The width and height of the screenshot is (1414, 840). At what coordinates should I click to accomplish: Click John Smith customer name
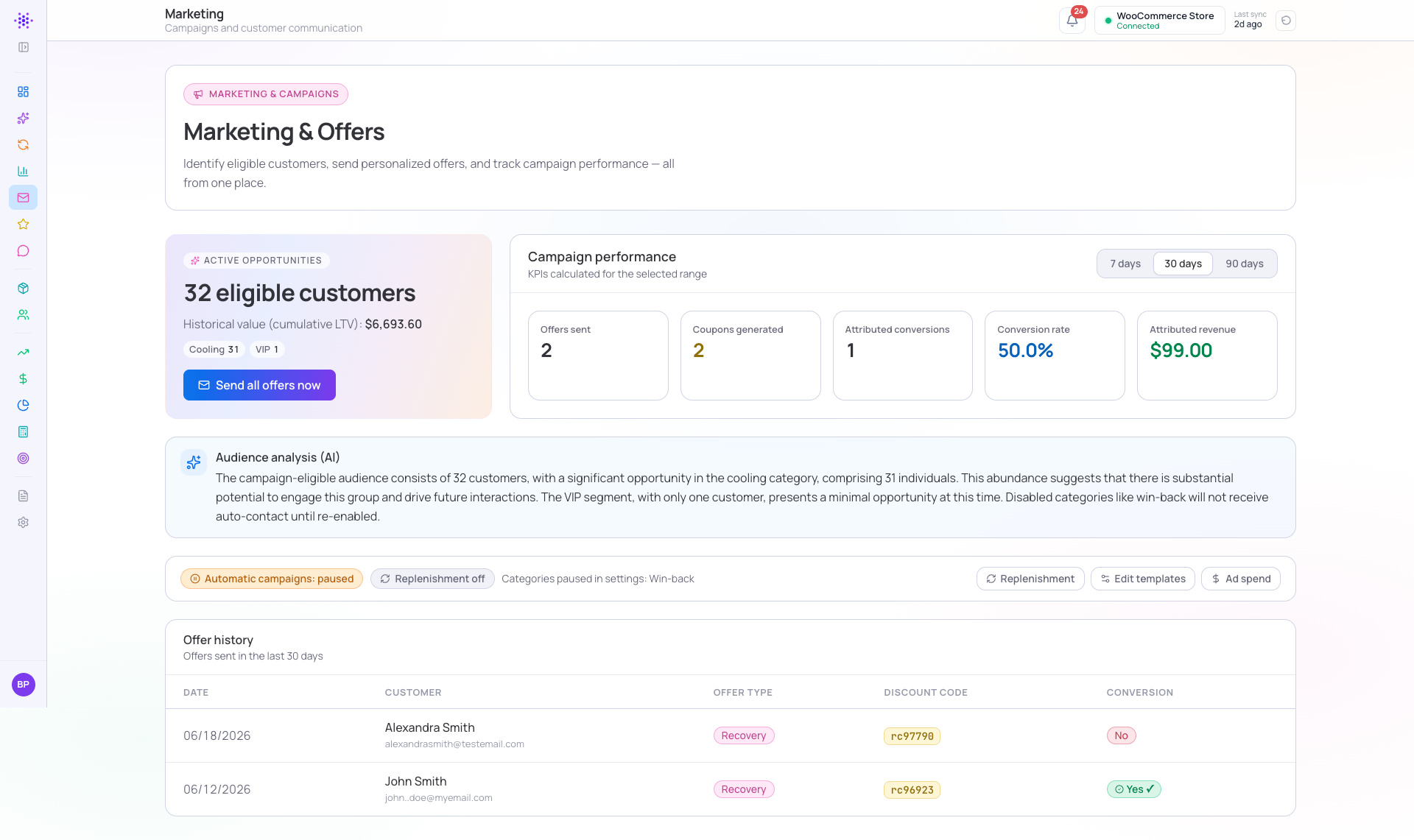(415, 781)
